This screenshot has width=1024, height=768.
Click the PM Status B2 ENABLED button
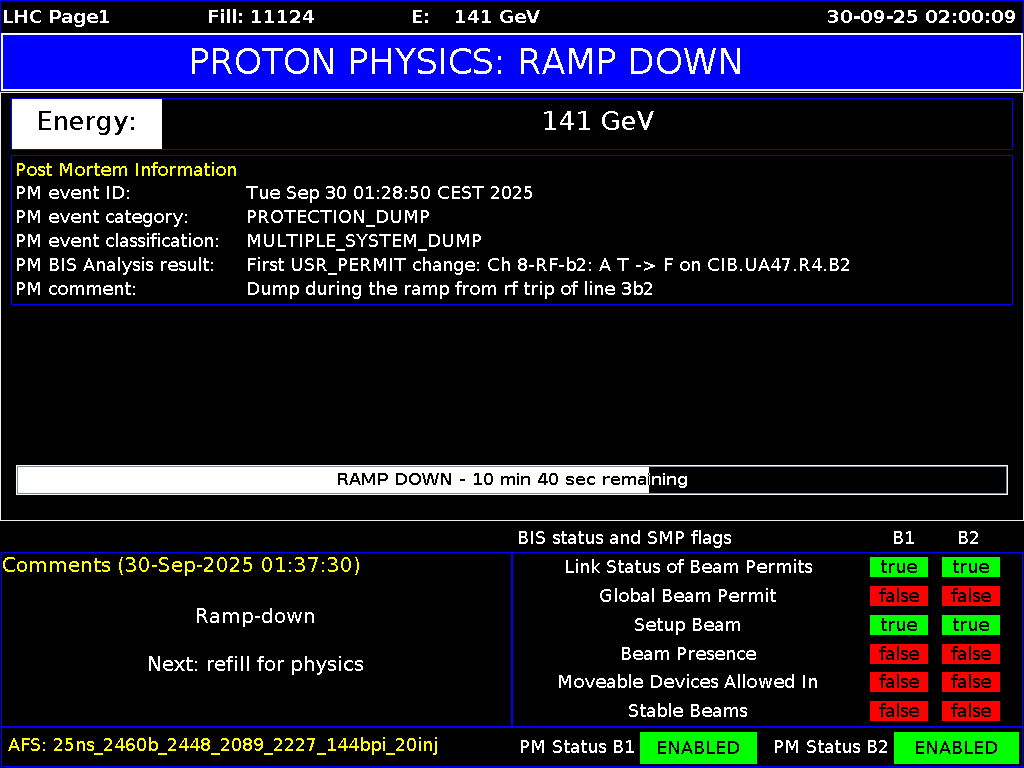click(x=957, y=747)
